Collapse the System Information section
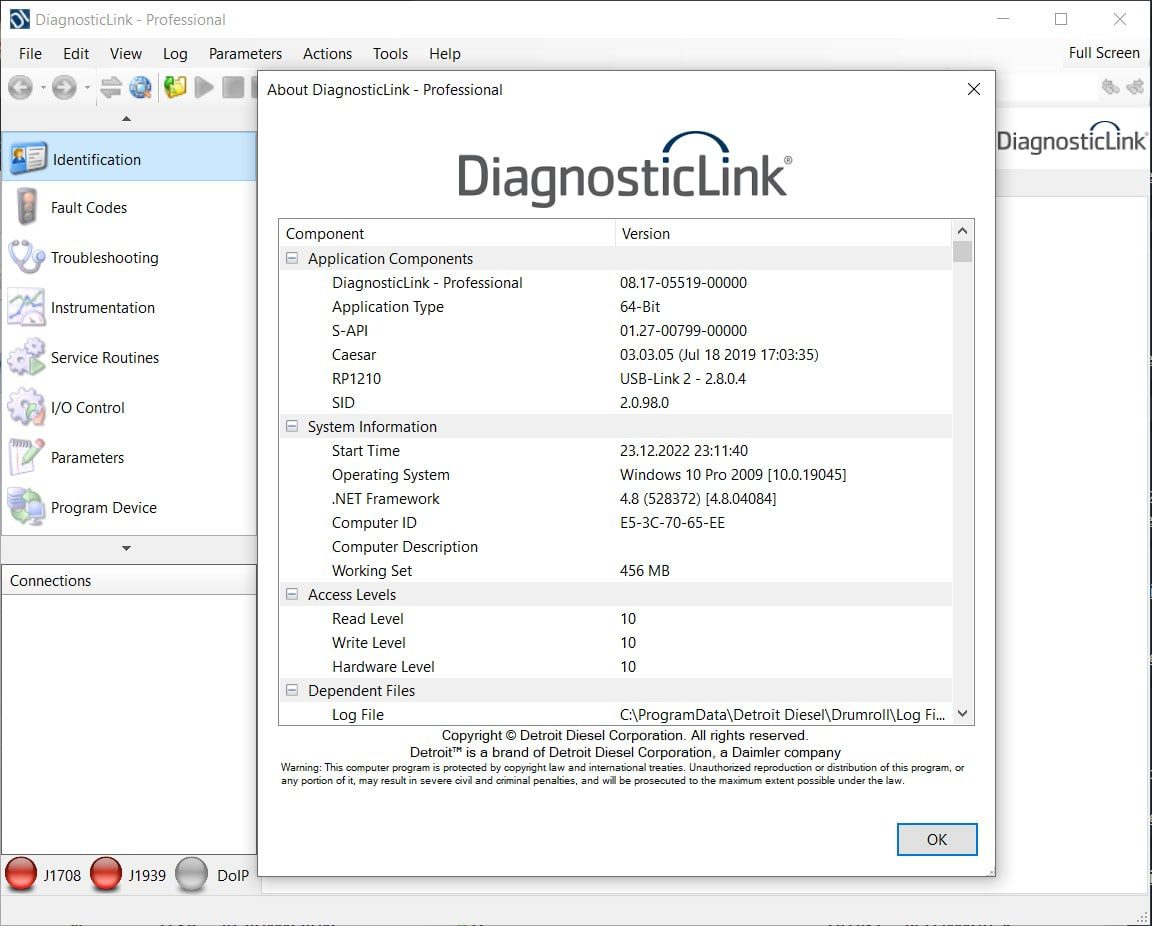This screenshot has width=1152, height=926. click(290, 426)
